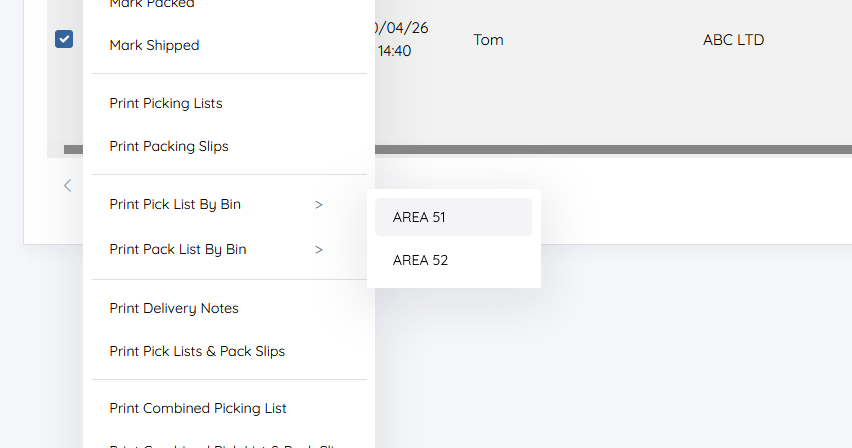Click the Tom cell in the order row
This screenshot has height=448, width=852.
coord(488,40)
